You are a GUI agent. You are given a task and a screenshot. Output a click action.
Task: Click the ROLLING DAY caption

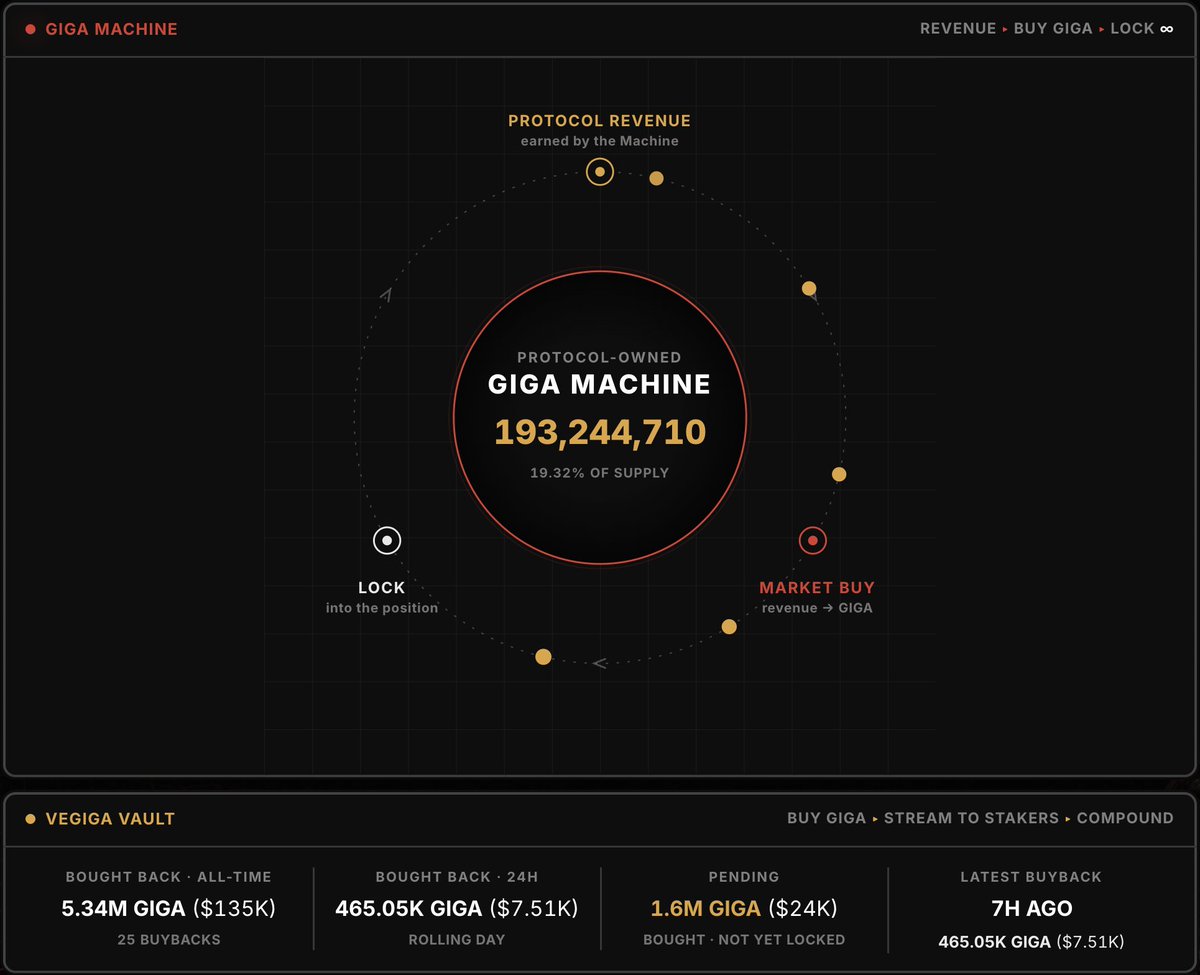click(x=457, y=940)
